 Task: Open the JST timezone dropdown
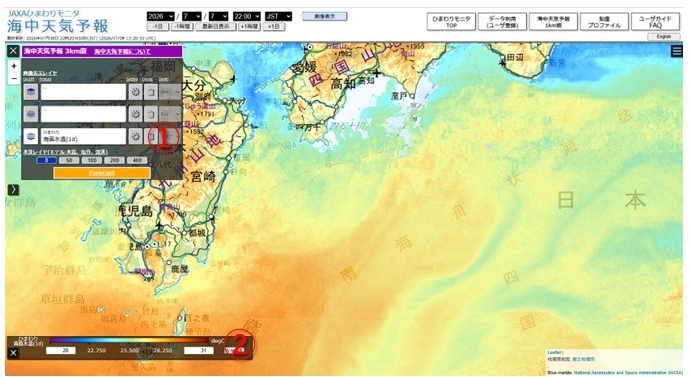point(278,16)
